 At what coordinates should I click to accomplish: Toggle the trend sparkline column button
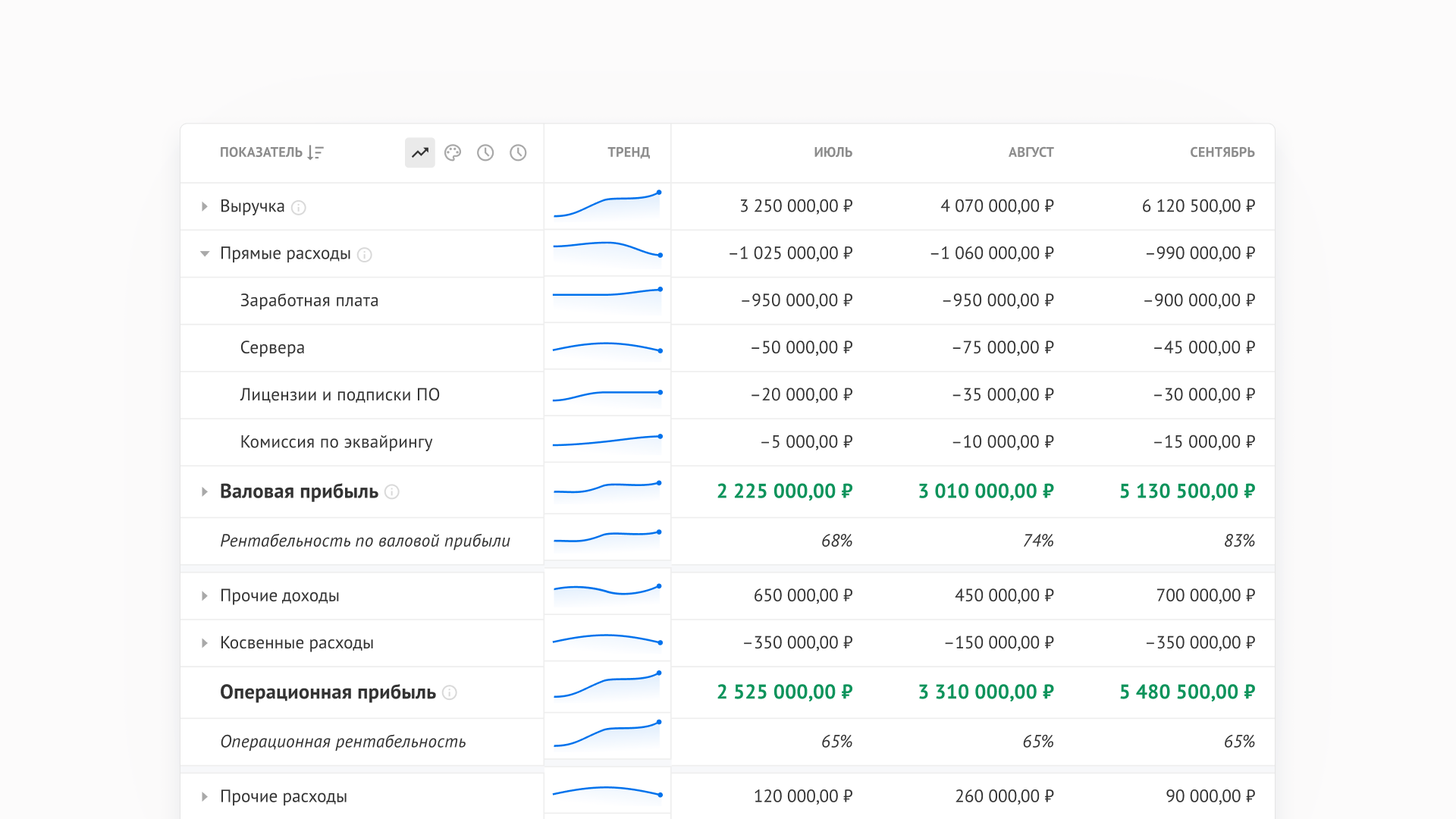(419, 152)
